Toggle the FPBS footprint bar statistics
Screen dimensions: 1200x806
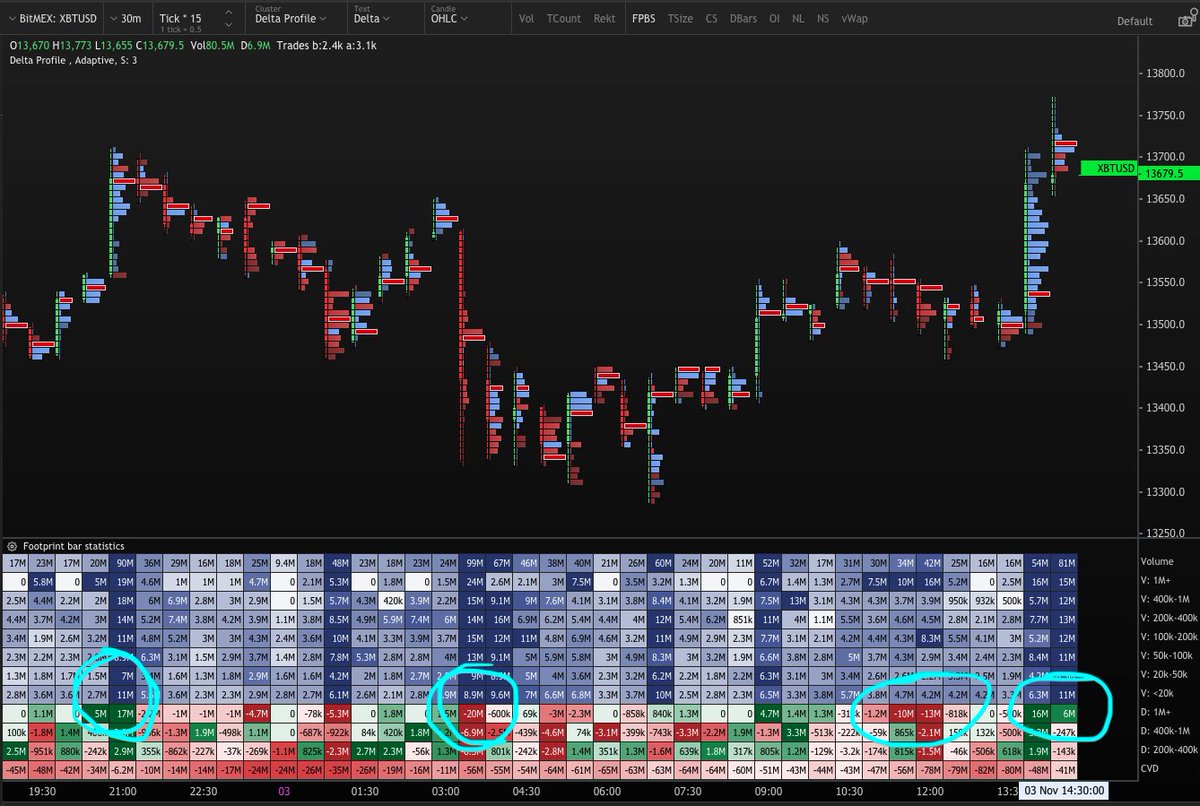click(x=644, y=19)
